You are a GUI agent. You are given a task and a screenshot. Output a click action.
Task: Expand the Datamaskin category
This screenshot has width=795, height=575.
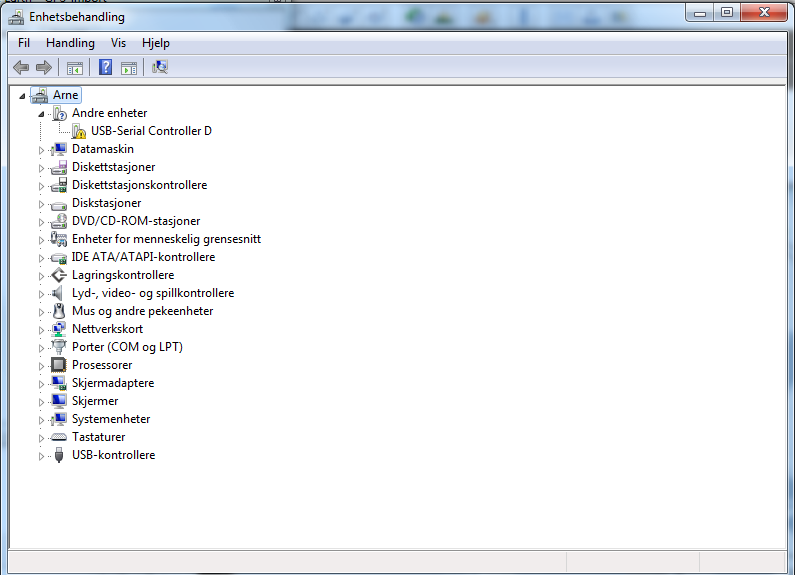(x=41, y=150)
